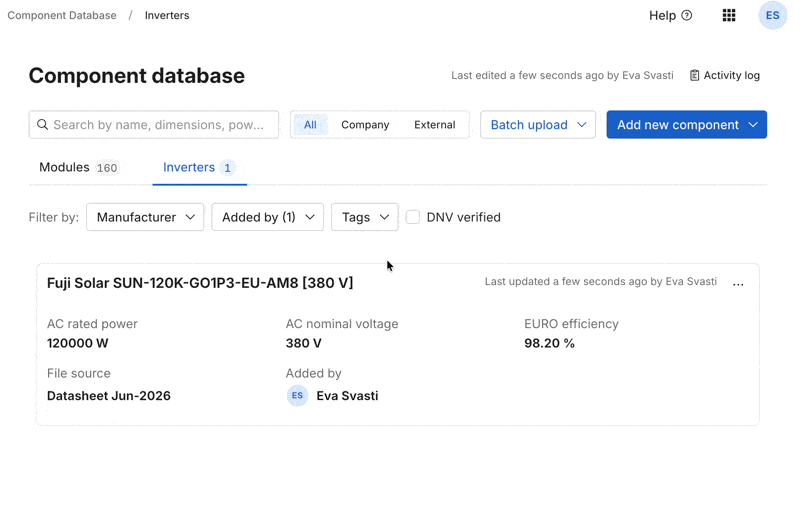Click the Add new component button
The width and height of the screenshot is (800, 513).
(687, 125)
